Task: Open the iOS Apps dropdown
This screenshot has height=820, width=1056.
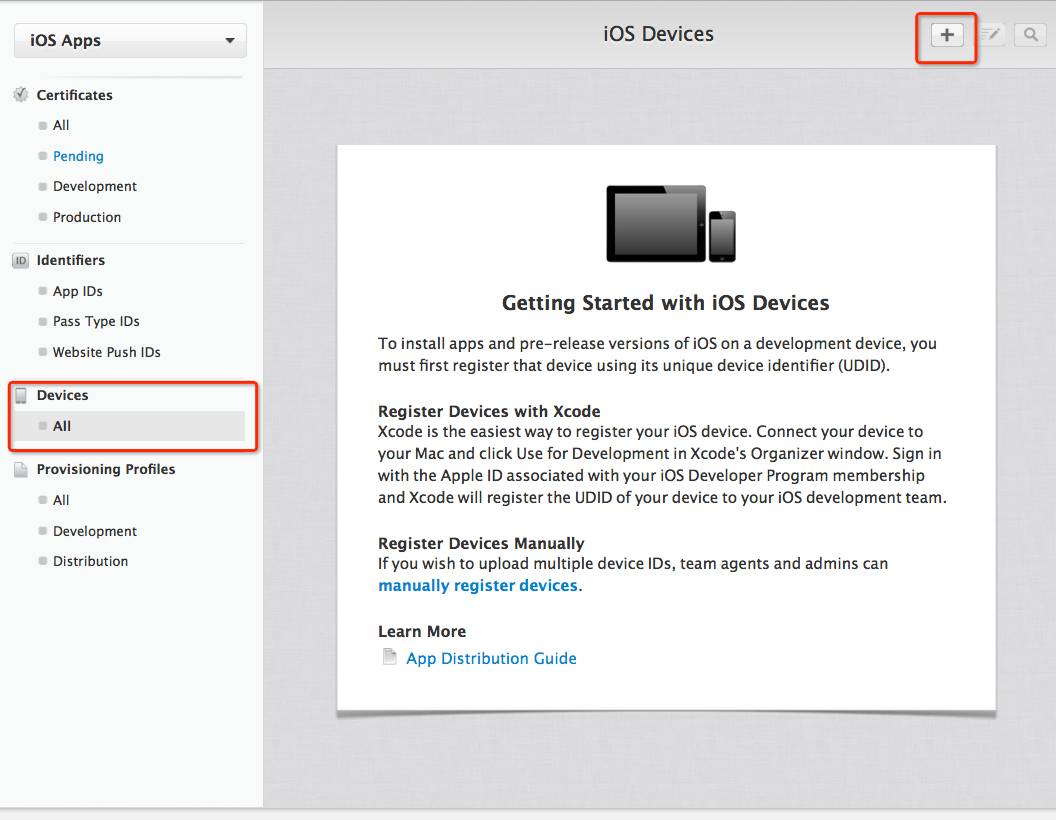Action: click(130, 41)
